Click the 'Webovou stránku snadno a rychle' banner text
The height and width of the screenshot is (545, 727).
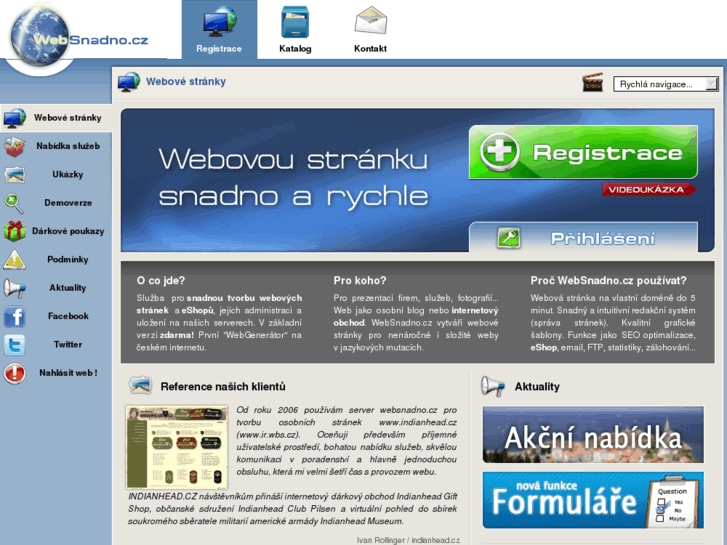[x=293, y=178]
